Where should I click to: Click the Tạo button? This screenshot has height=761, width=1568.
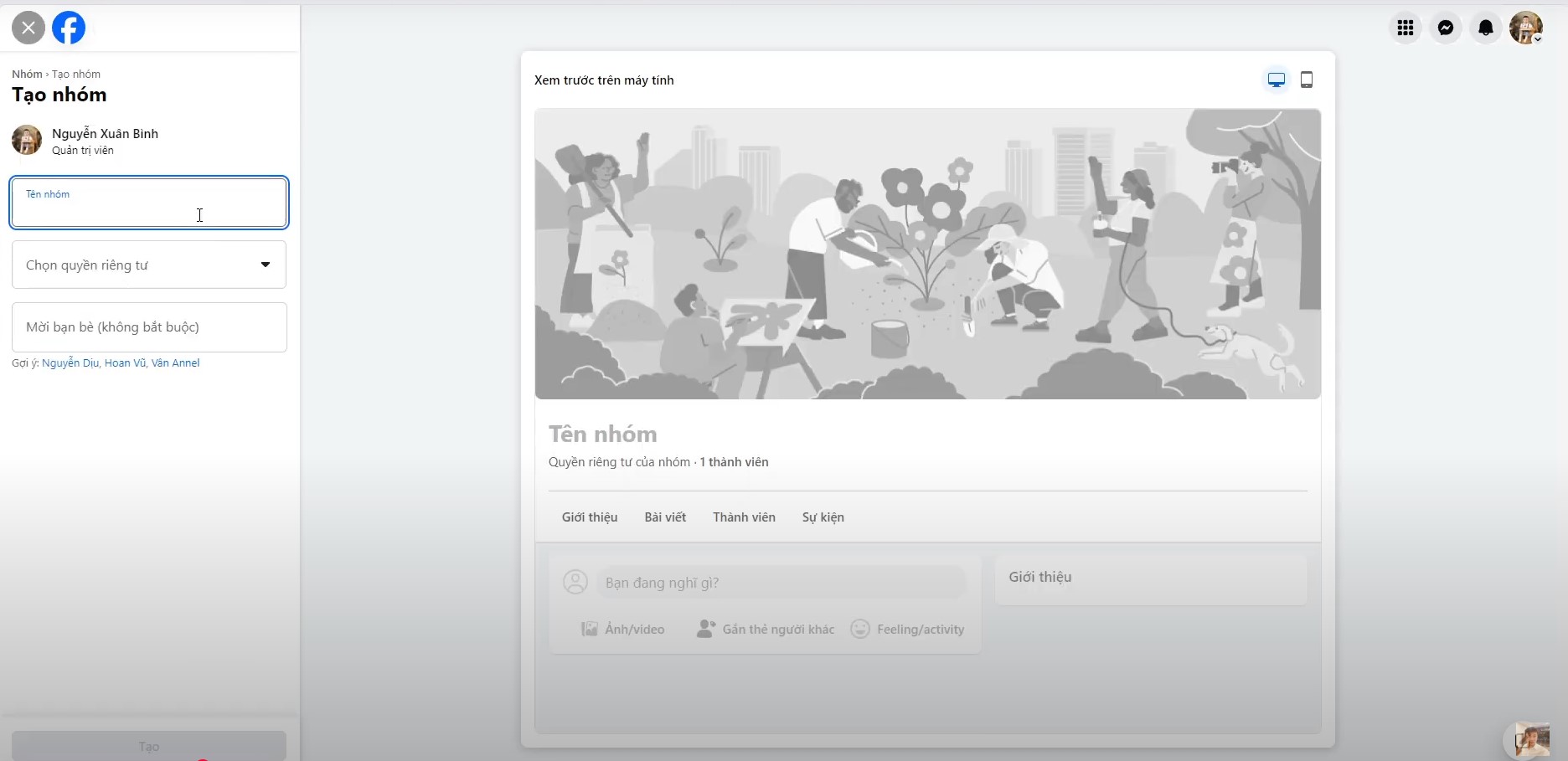148,746
